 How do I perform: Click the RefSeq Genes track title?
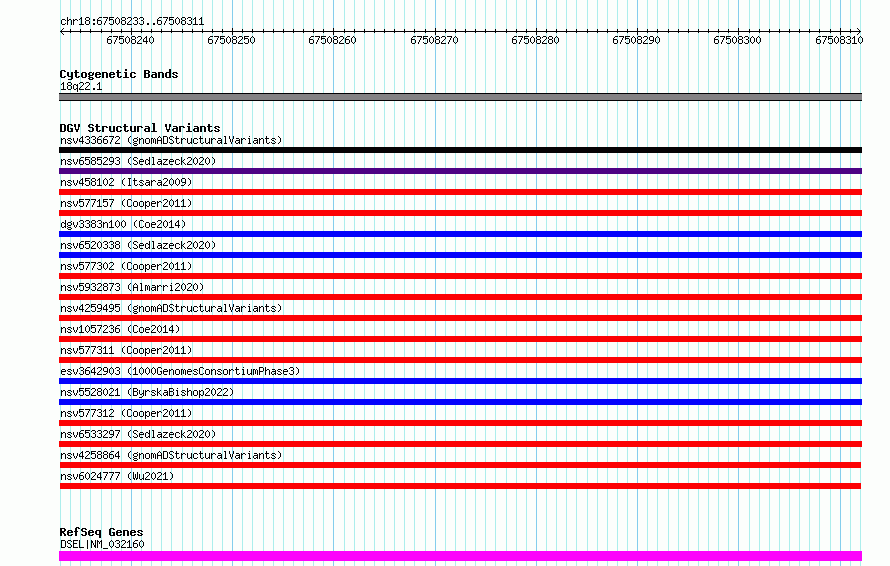pyautogui.click(x=101, y=532)
